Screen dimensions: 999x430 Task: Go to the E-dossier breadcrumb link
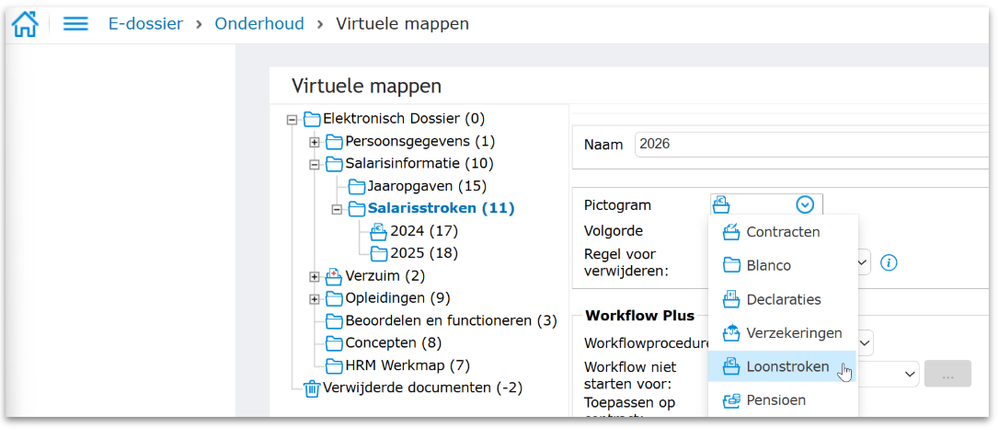145,24
